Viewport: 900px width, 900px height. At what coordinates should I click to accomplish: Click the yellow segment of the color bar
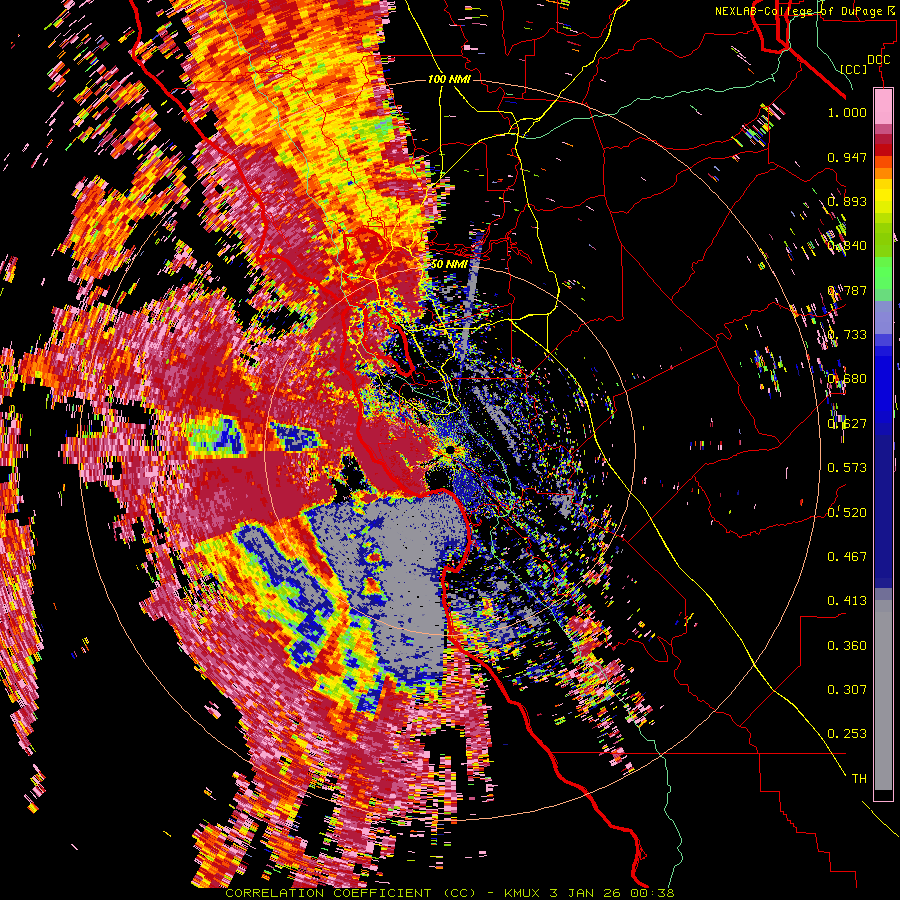(x=883, y=197)
